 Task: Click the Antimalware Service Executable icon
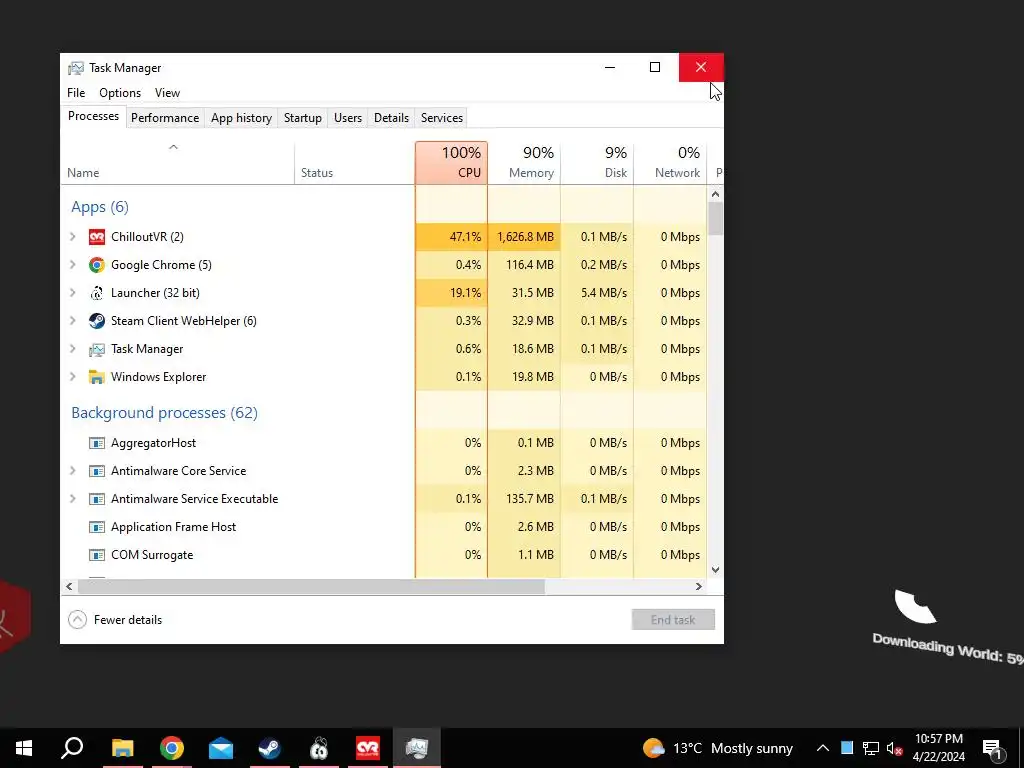click(97, 499)
